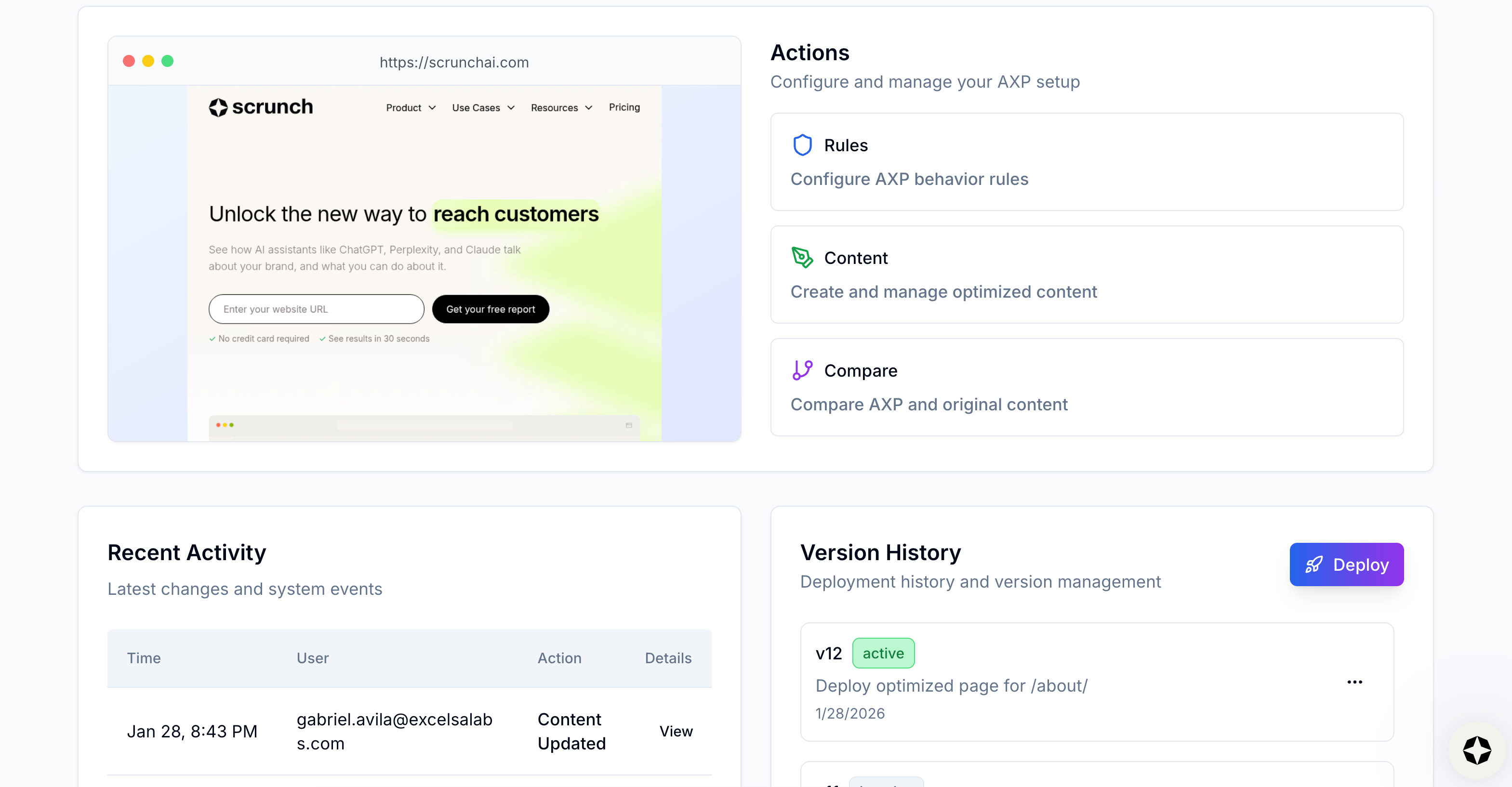The width and height of the screenshot is (1512, 787).
Task: Click the scrunch logo in preview
Action: pos(261,107)
